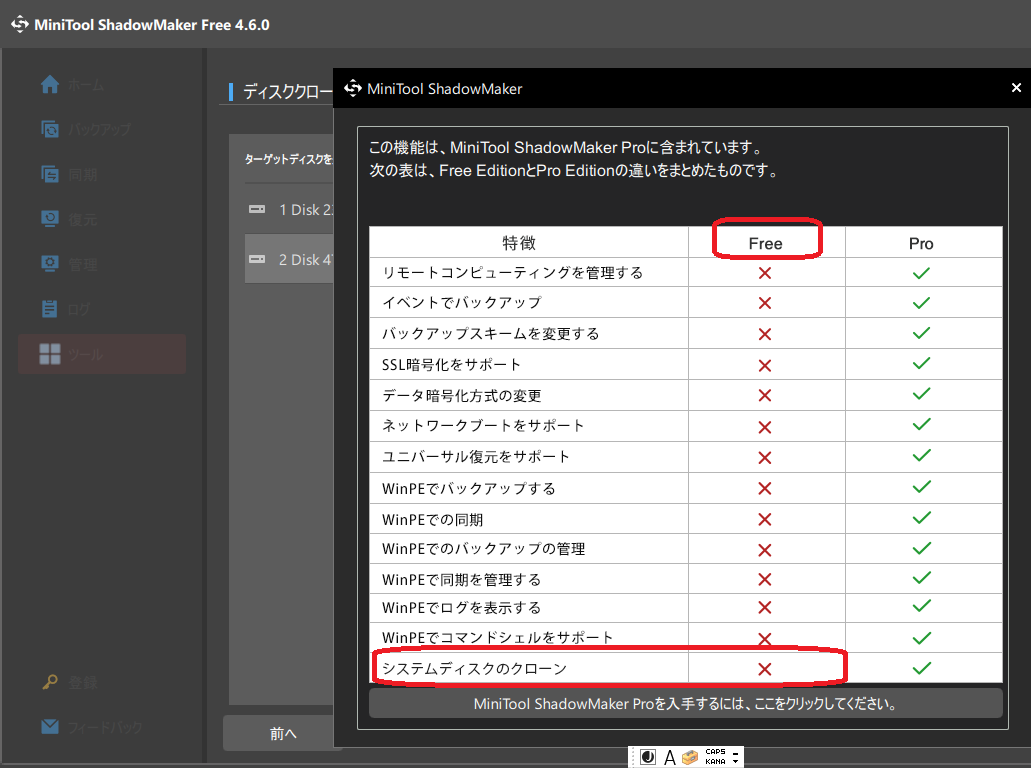Click the 登録 (Register) key icon
This screenshot has width=1031, height=768.
[50, 683]
